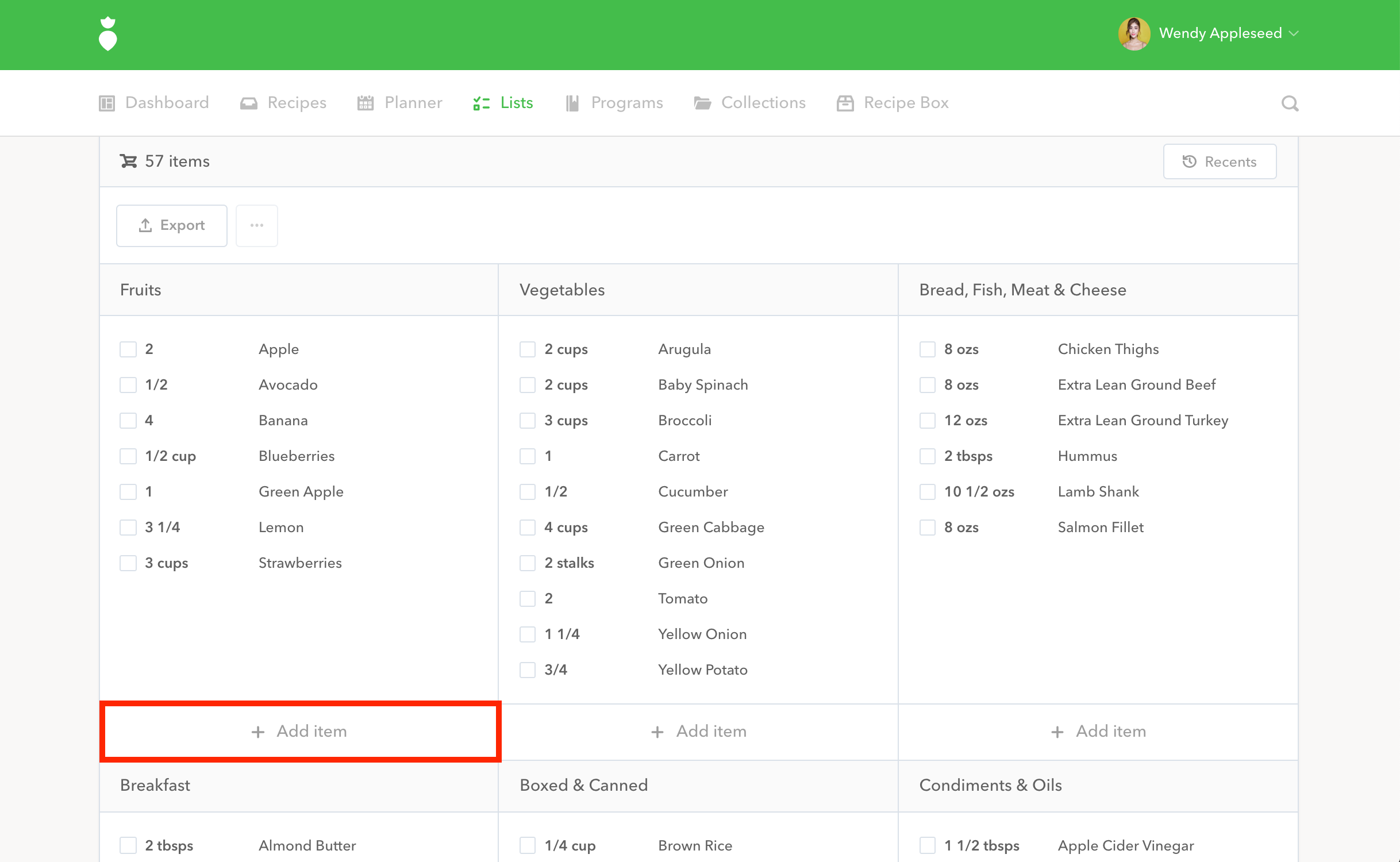This screenshot has height=862, width=1400.
Task: Click the radish logo in the header
Action: (x=107, y=34)
